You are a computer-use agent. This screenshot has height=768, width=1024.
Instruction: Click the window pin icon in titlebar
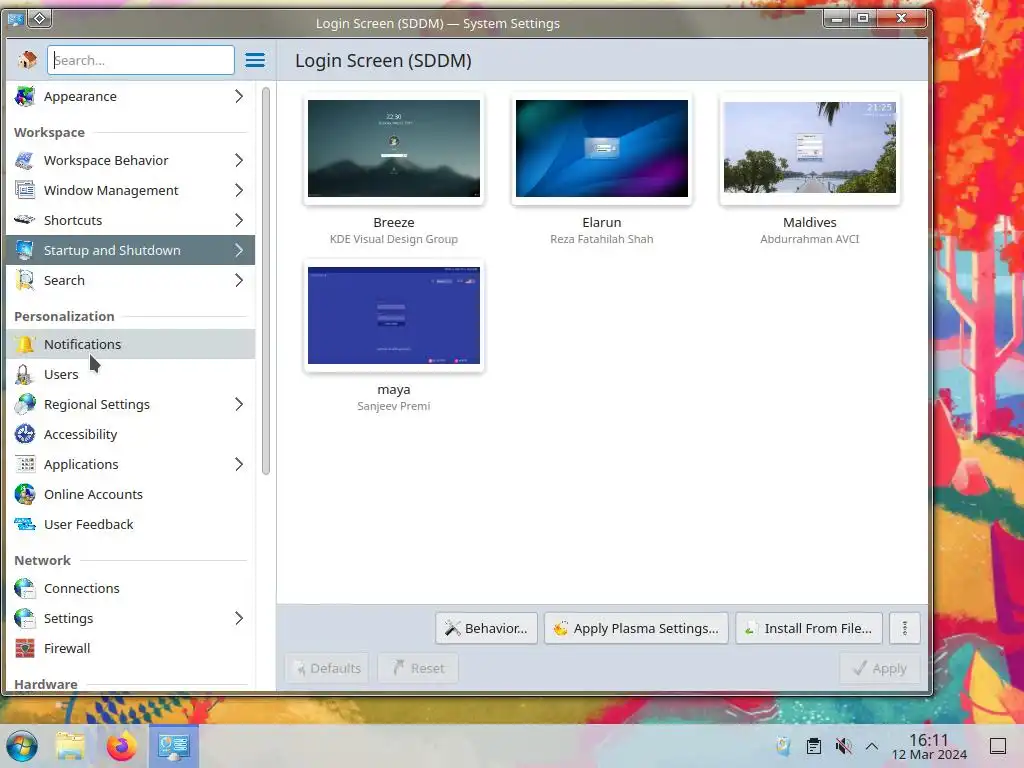coord(40,18)
